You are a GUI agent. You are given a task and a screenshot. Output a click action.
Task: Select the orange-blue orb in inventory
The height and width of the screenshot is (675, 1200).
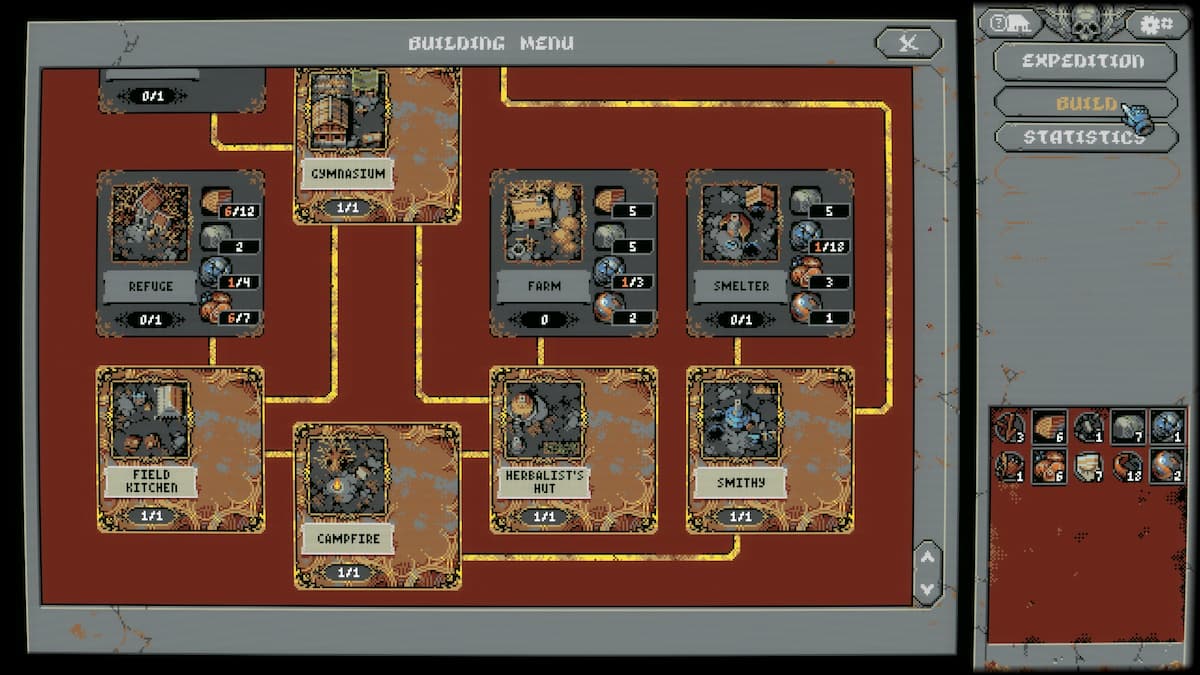point(1167,466)
